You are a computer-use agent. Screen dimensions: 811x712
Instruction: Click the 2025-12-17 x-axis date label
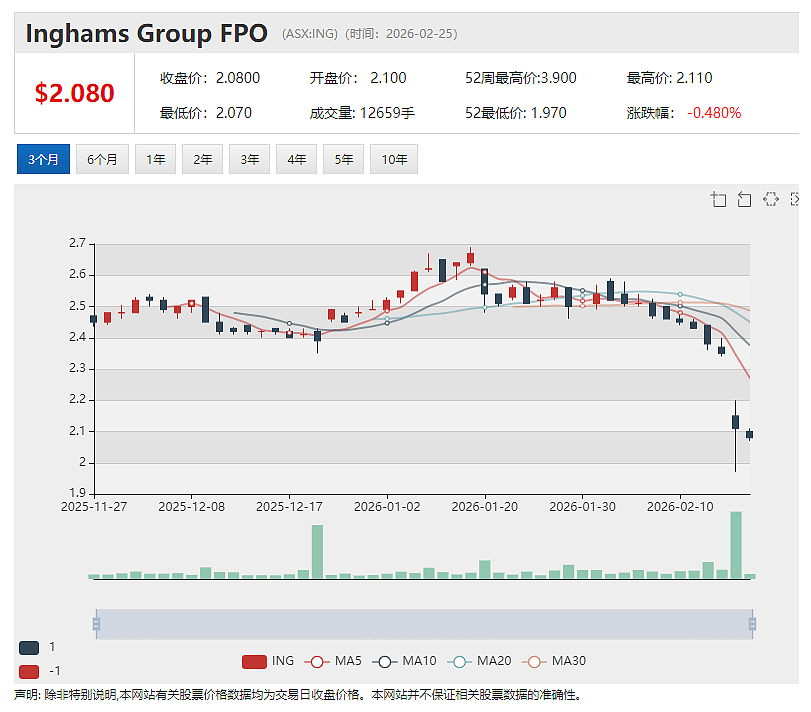(x=290, y=507)
